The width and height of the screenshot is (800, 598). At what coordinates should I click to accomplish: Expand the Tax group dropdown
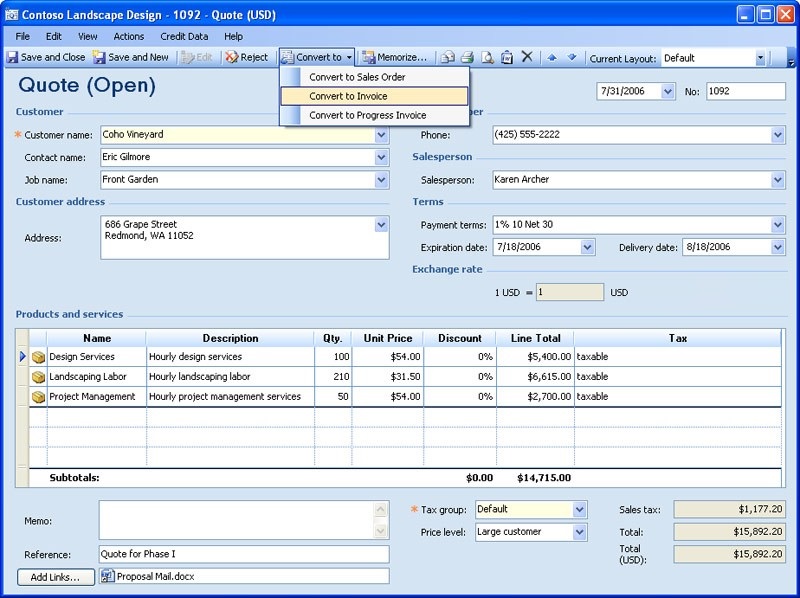coord(579,509)
